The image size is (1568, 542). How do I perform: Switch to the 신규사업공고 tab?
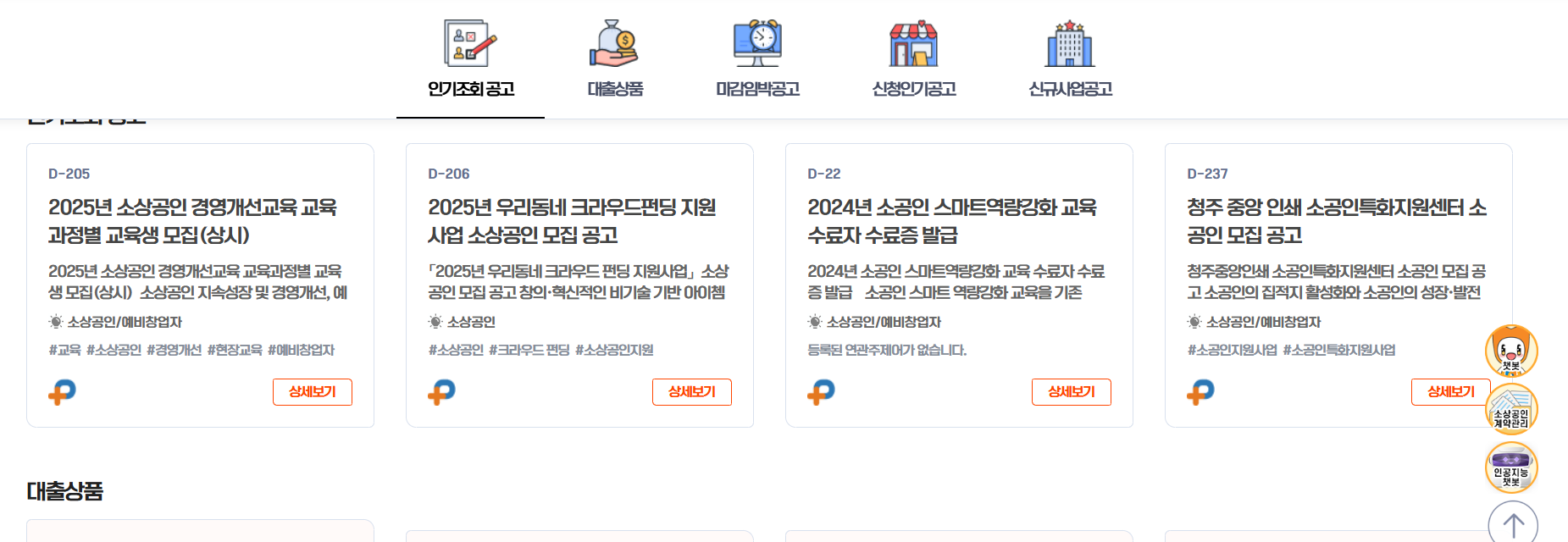tap(1070, 89)
